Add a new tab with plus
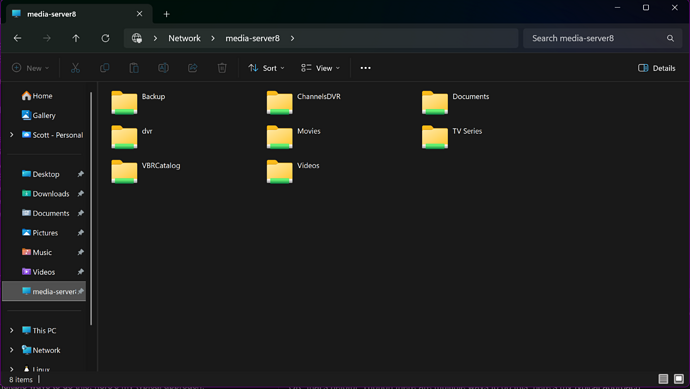 (166, 14)
